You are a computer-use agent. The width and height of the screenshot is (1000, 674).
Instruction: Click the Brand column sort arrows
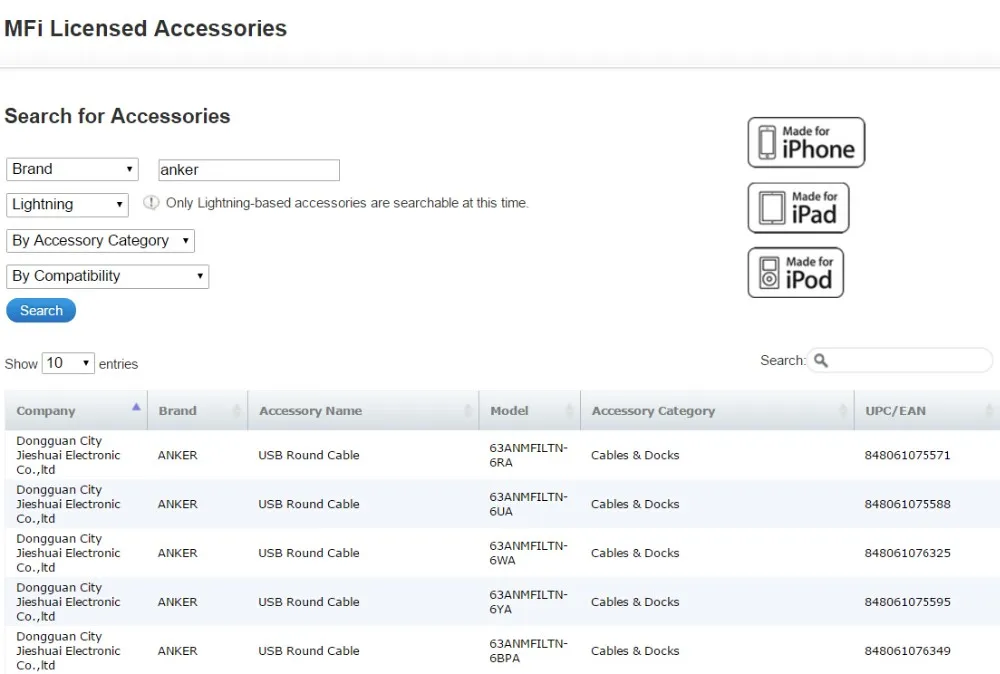(x=237, y=411)
